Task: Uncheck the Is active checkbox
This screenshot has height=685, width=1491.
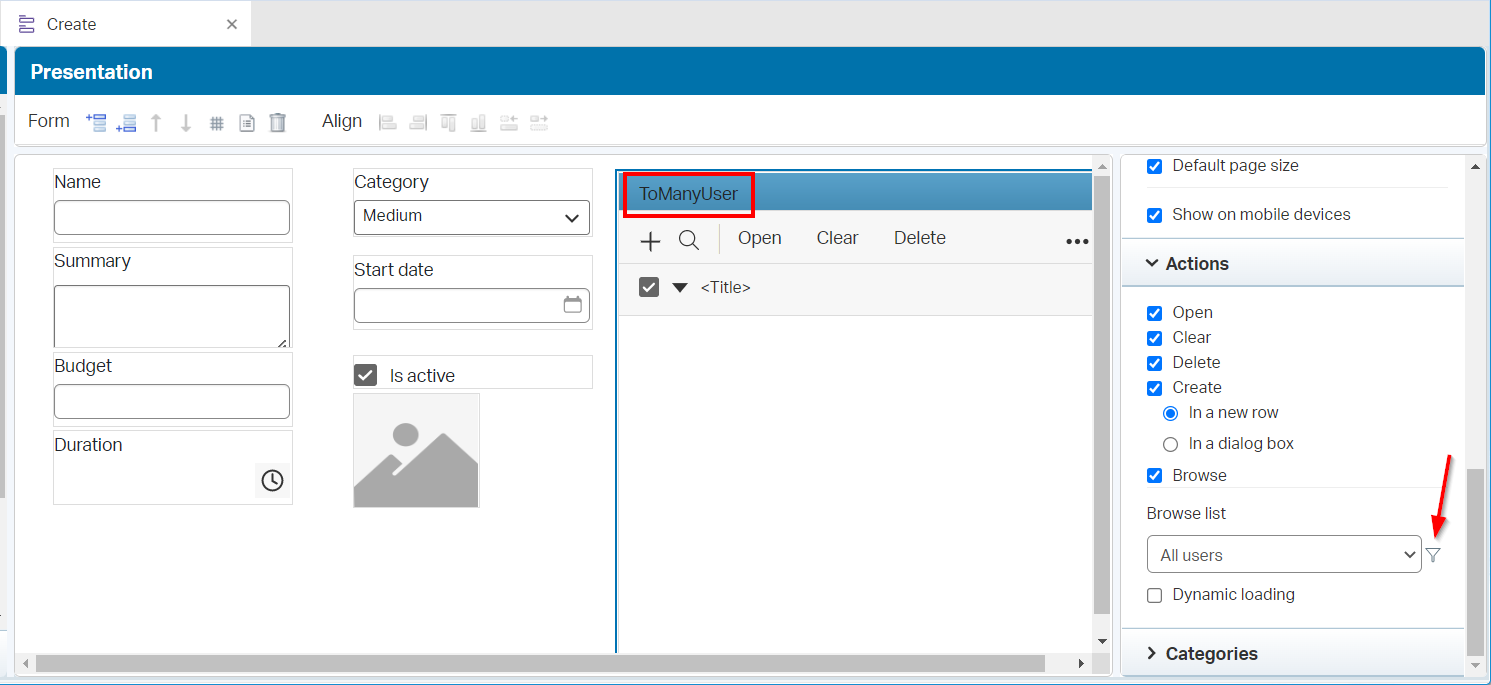Action: (365, 375)
